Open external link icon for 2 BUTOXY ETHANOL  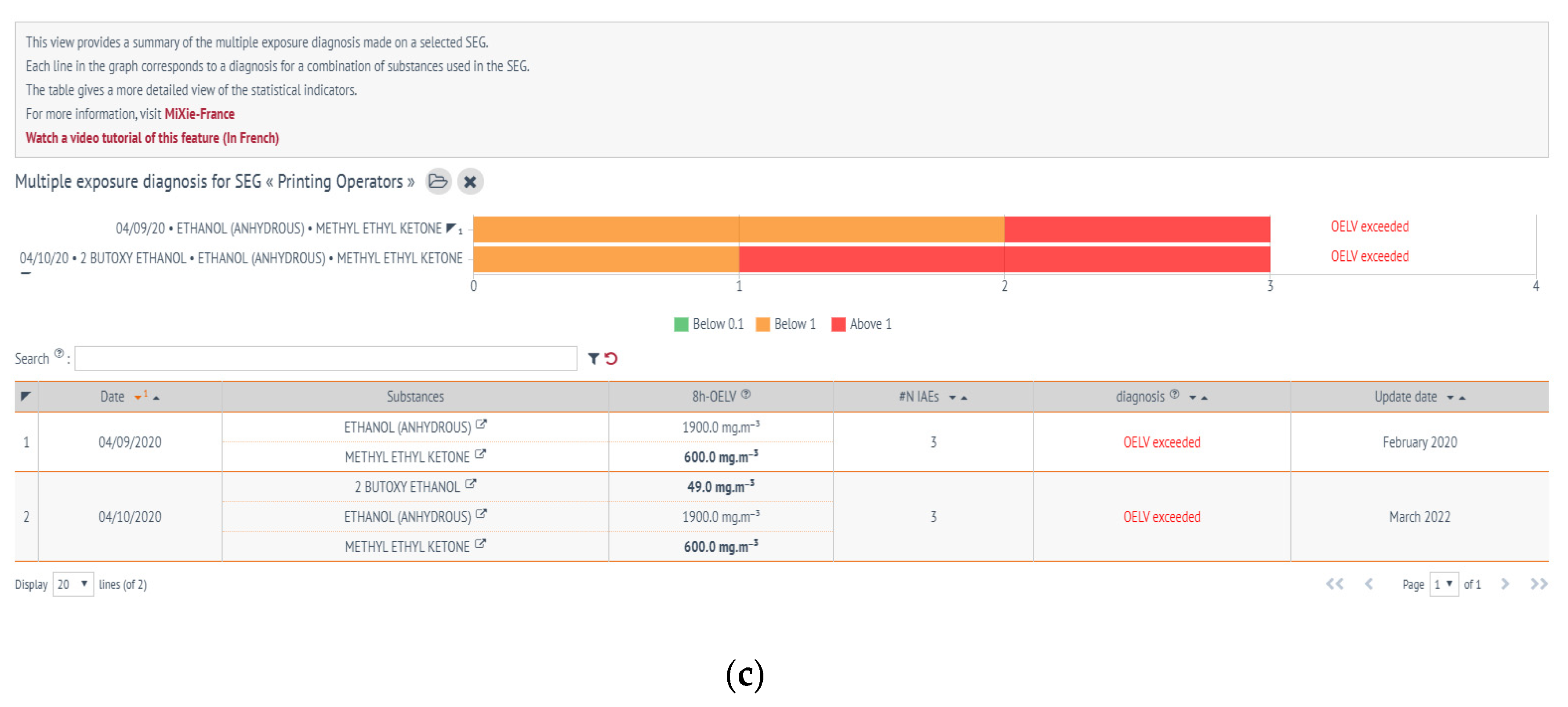click(x=471, y=485)
